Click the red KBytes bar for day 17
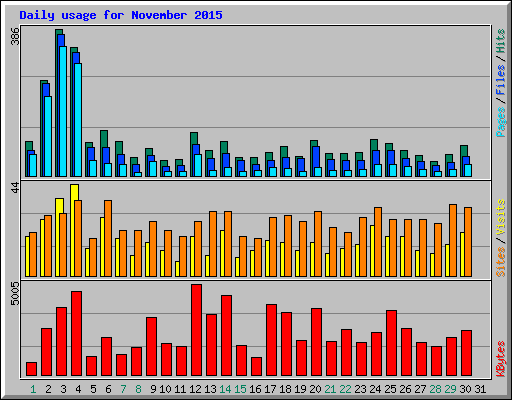512x400 pixels. pos(272,340)
